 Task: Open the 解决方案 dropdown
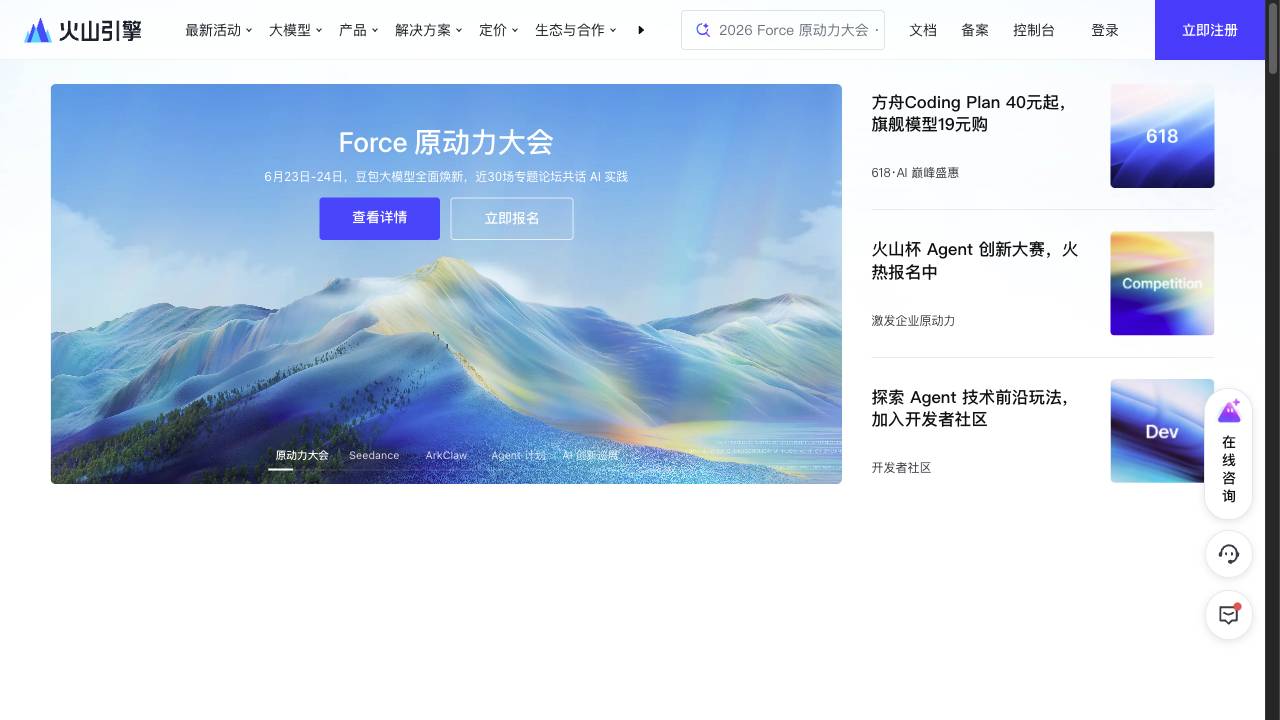click(x=428, y=30)
